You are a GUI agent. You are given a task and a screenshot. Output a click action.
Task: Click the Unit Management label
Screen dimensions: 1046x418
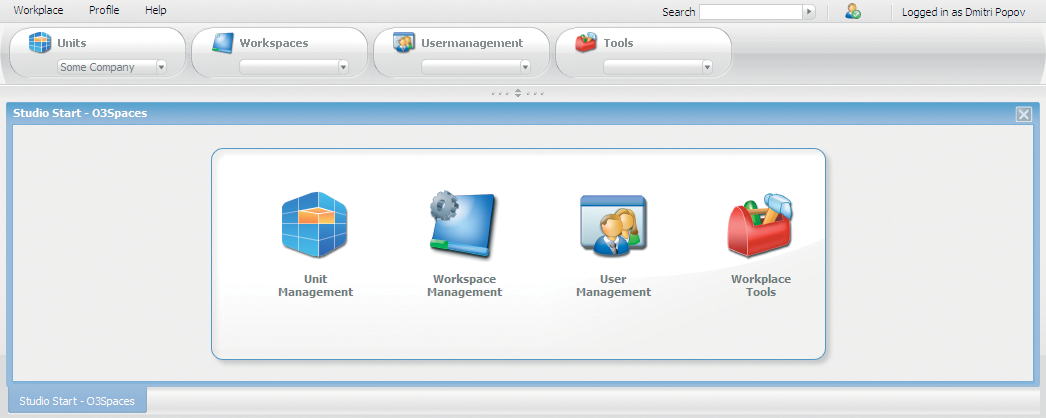click(x=316, y=285)
